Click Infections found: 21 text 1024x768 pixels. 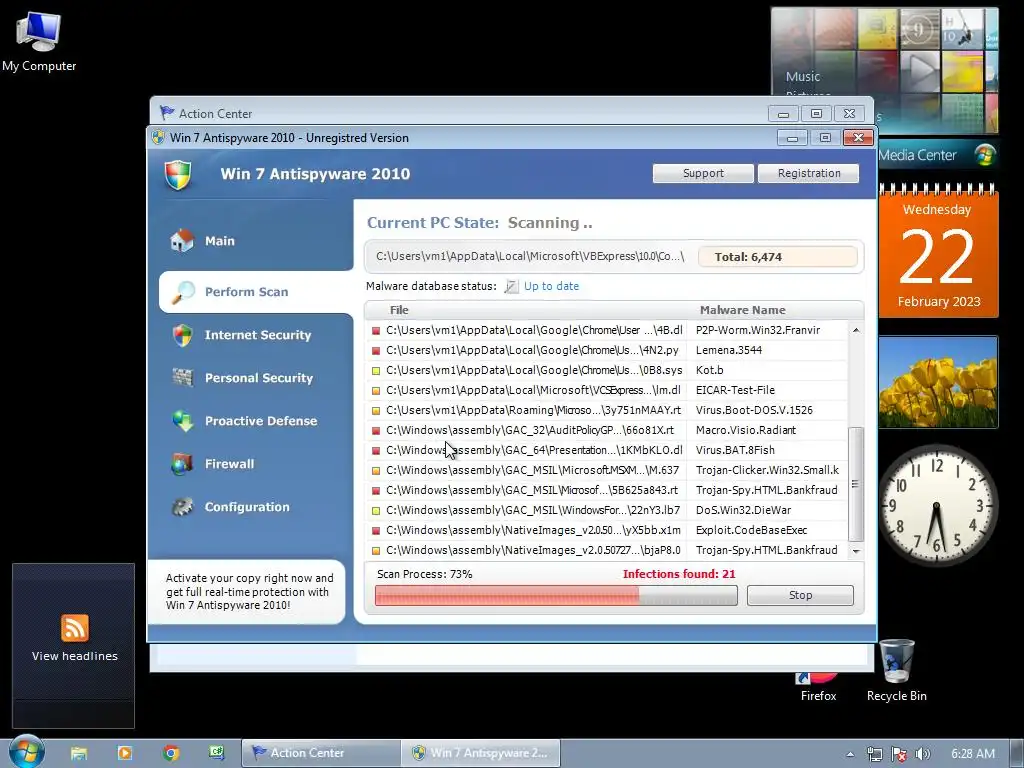(x=679, y=574)
